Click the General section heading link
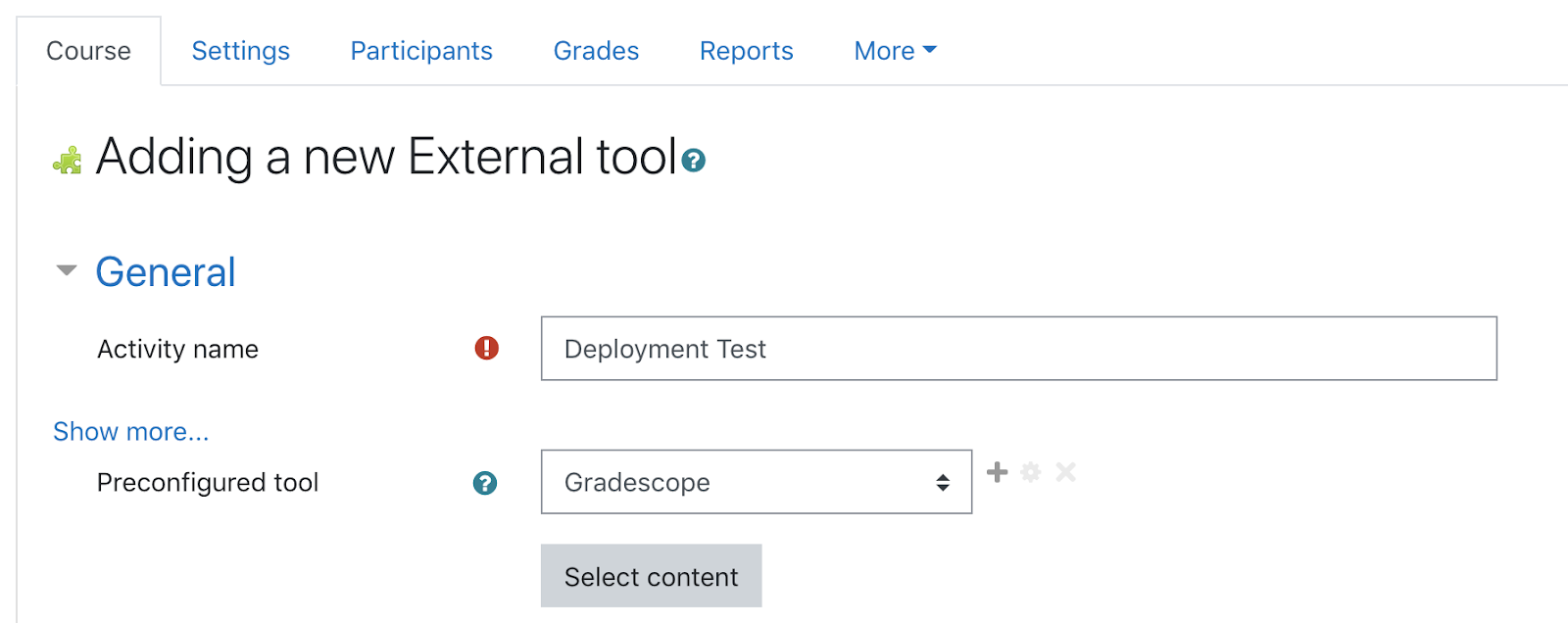This screenshot has height=623, width=1568. (166, 272)
